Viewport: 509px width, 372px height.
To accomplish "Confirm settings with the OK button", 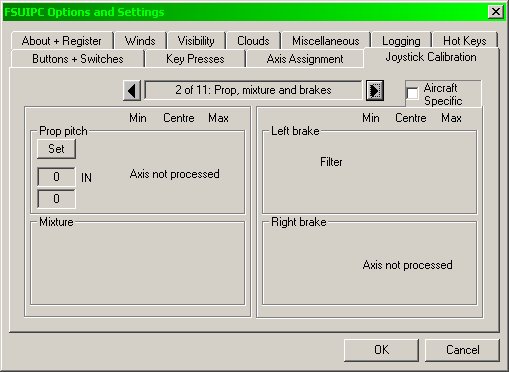I will click(381, 350).
